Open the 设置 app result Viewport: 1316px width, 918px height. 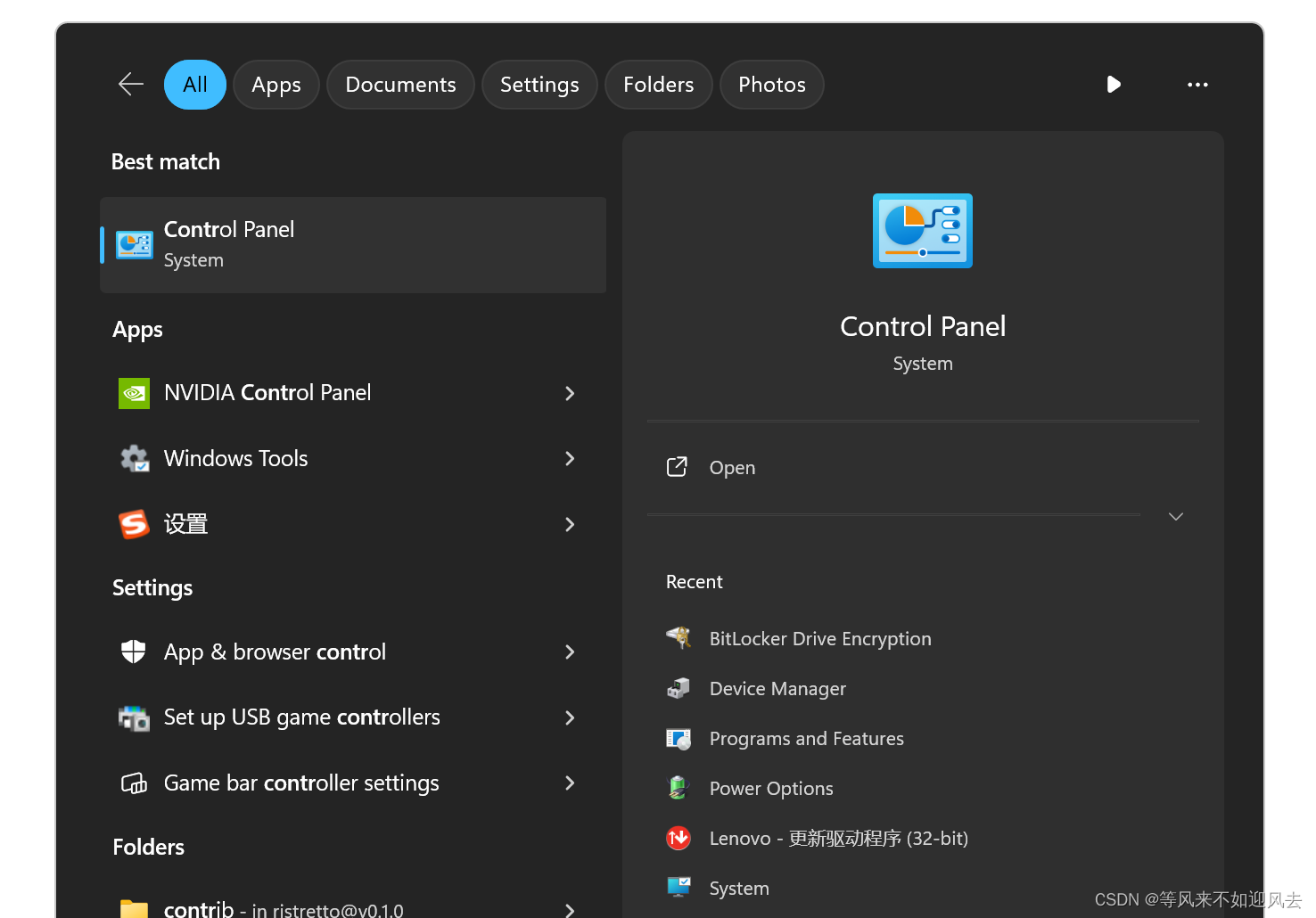point(353,524)
